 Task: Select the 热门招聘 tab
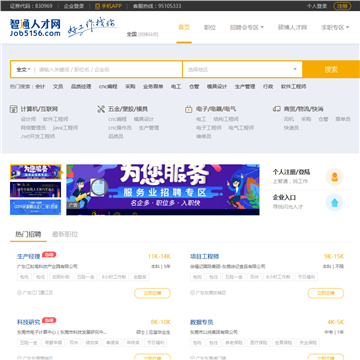tap(28, 234)
